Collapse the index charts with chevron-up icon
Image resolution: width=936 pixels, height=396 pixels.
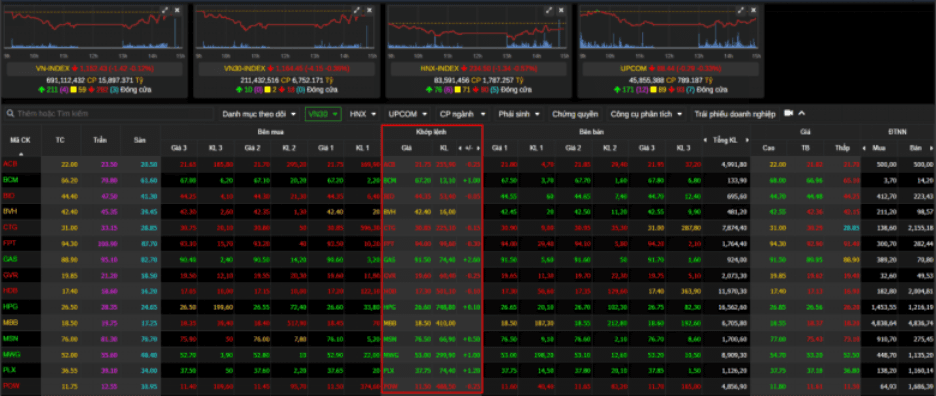[802, 113]
